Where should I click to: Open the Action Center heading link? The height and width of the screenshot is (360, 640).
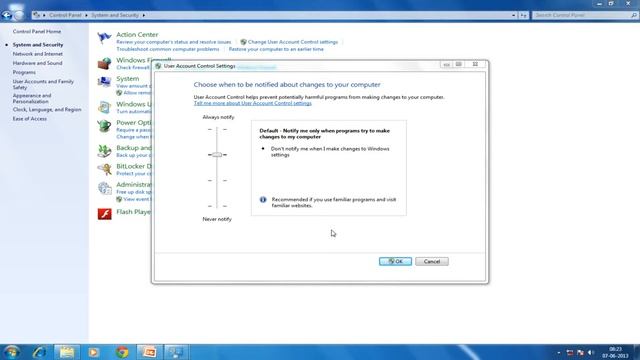click(137, 35)
